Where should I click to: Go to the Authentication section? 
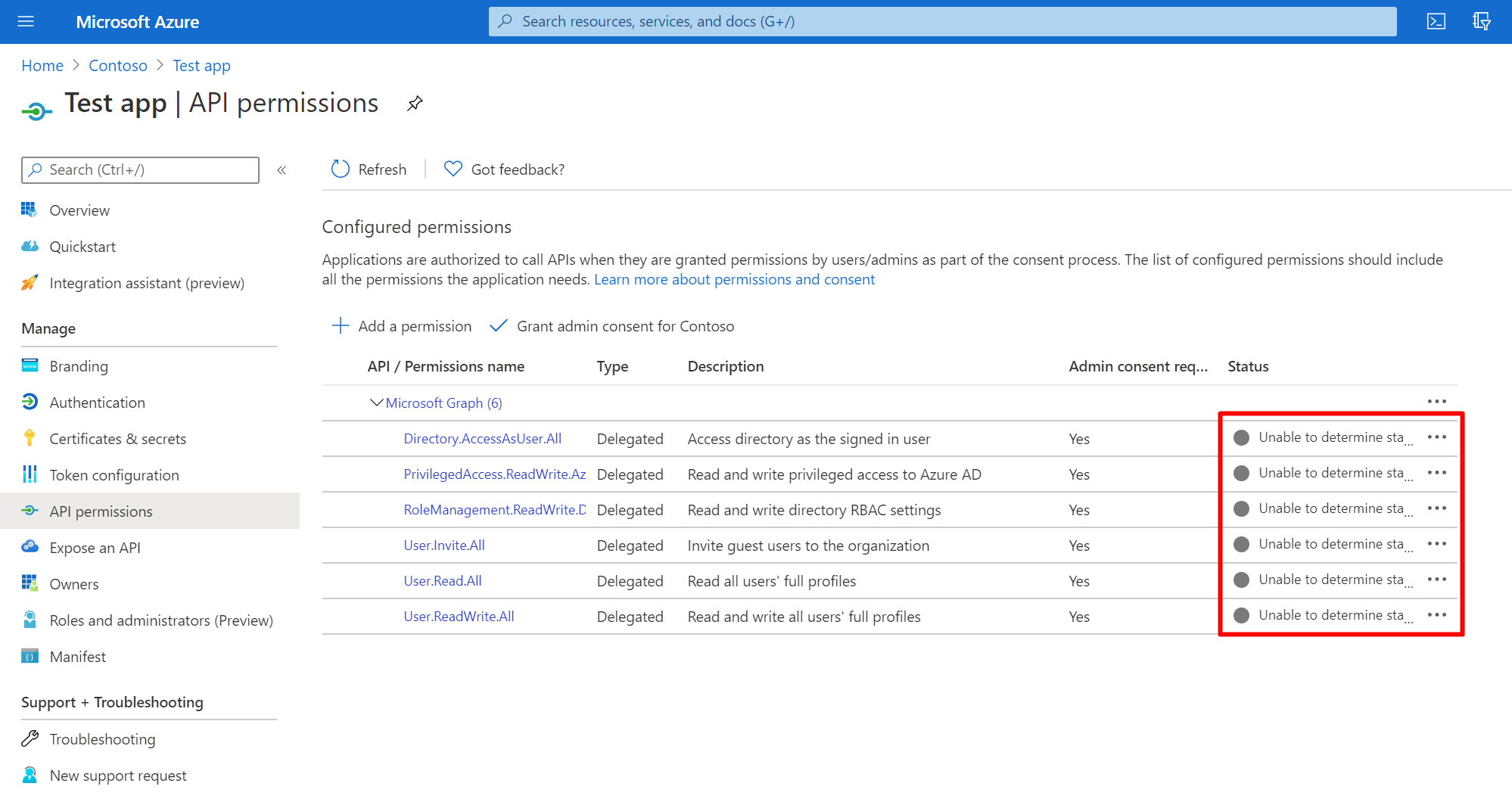97,402
